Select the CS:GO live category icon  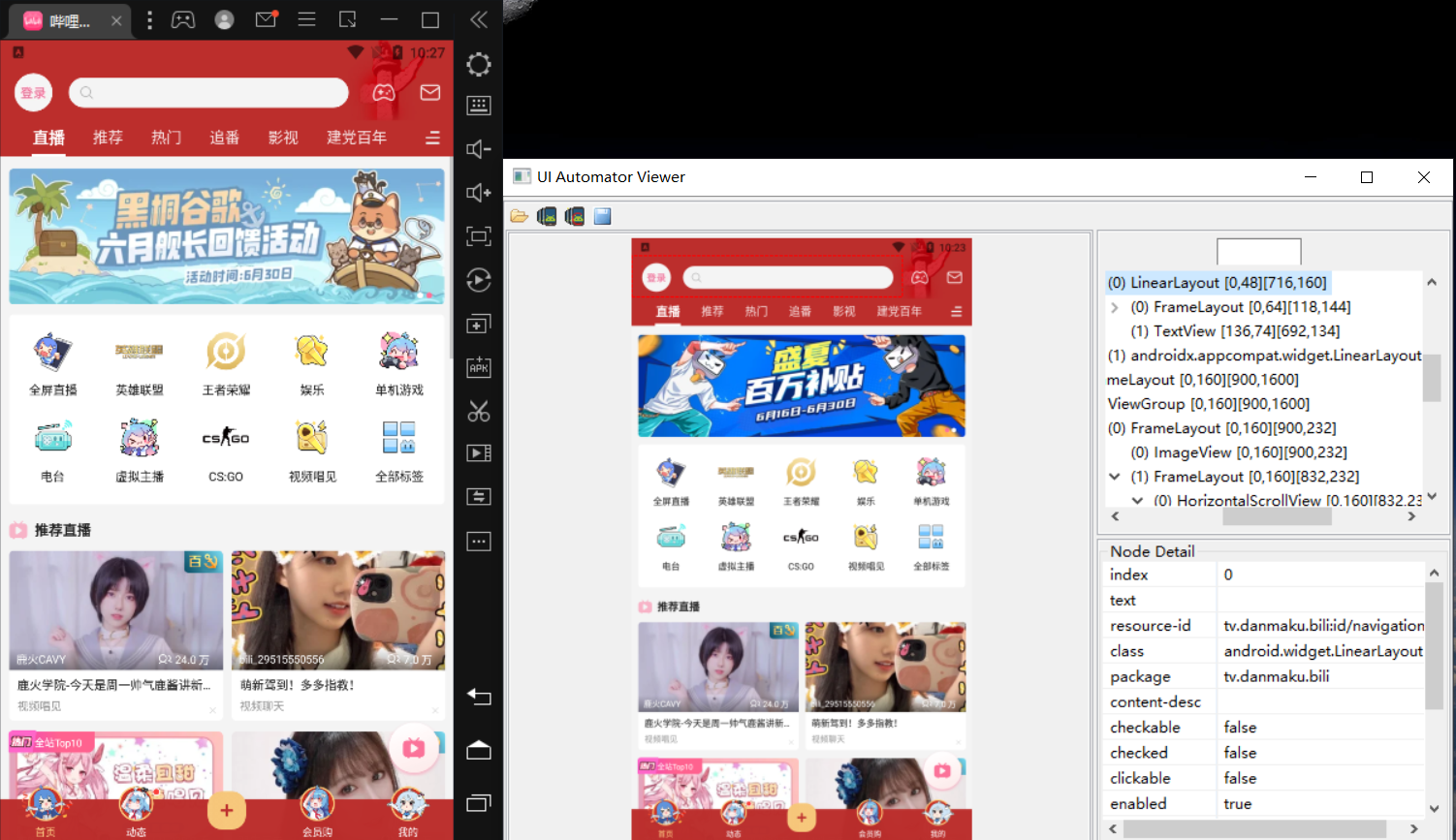point(225,436)
